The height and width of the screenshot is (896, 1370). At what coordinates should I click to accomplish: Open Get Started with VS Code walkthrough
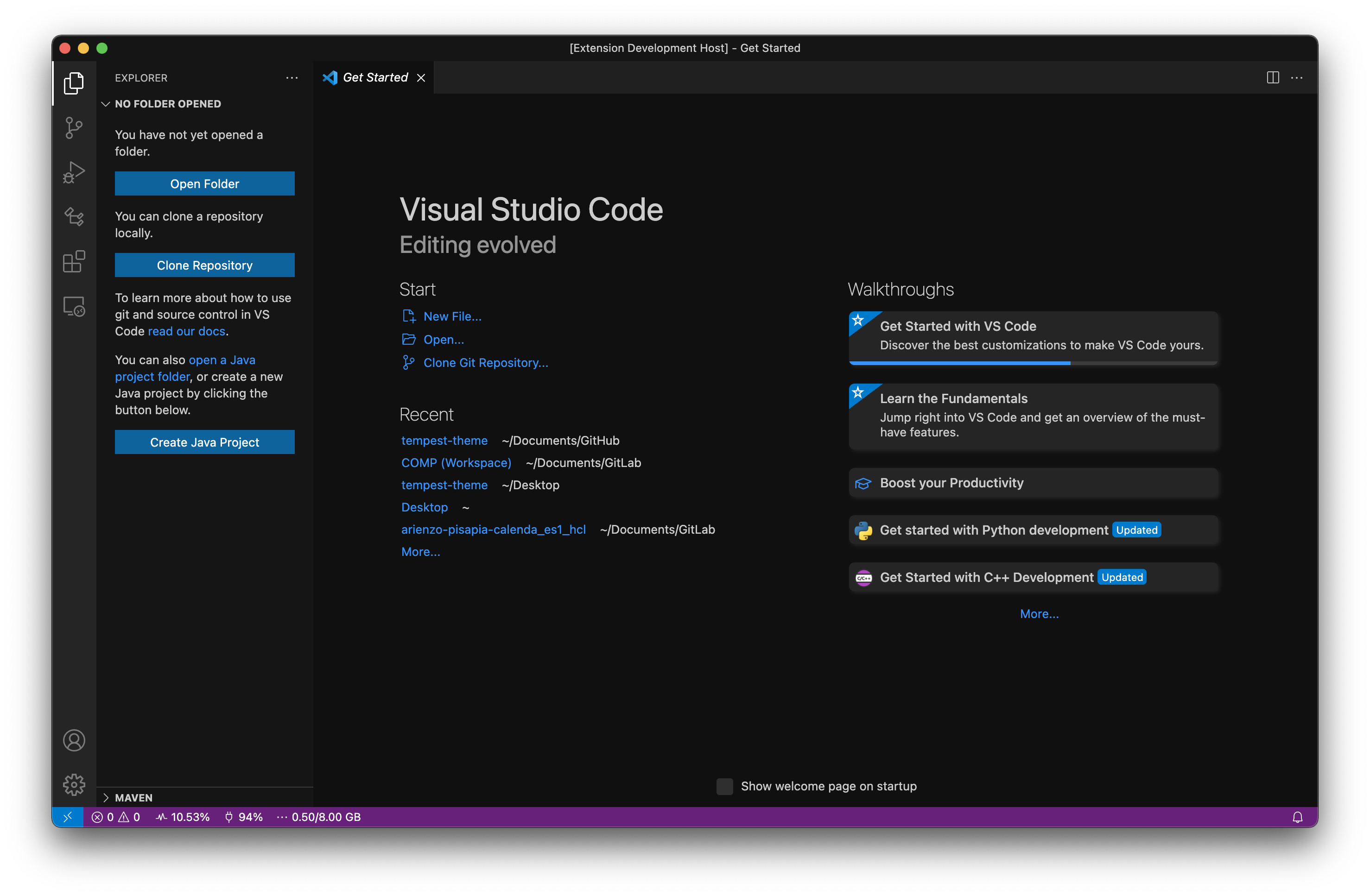(1033, 338)
